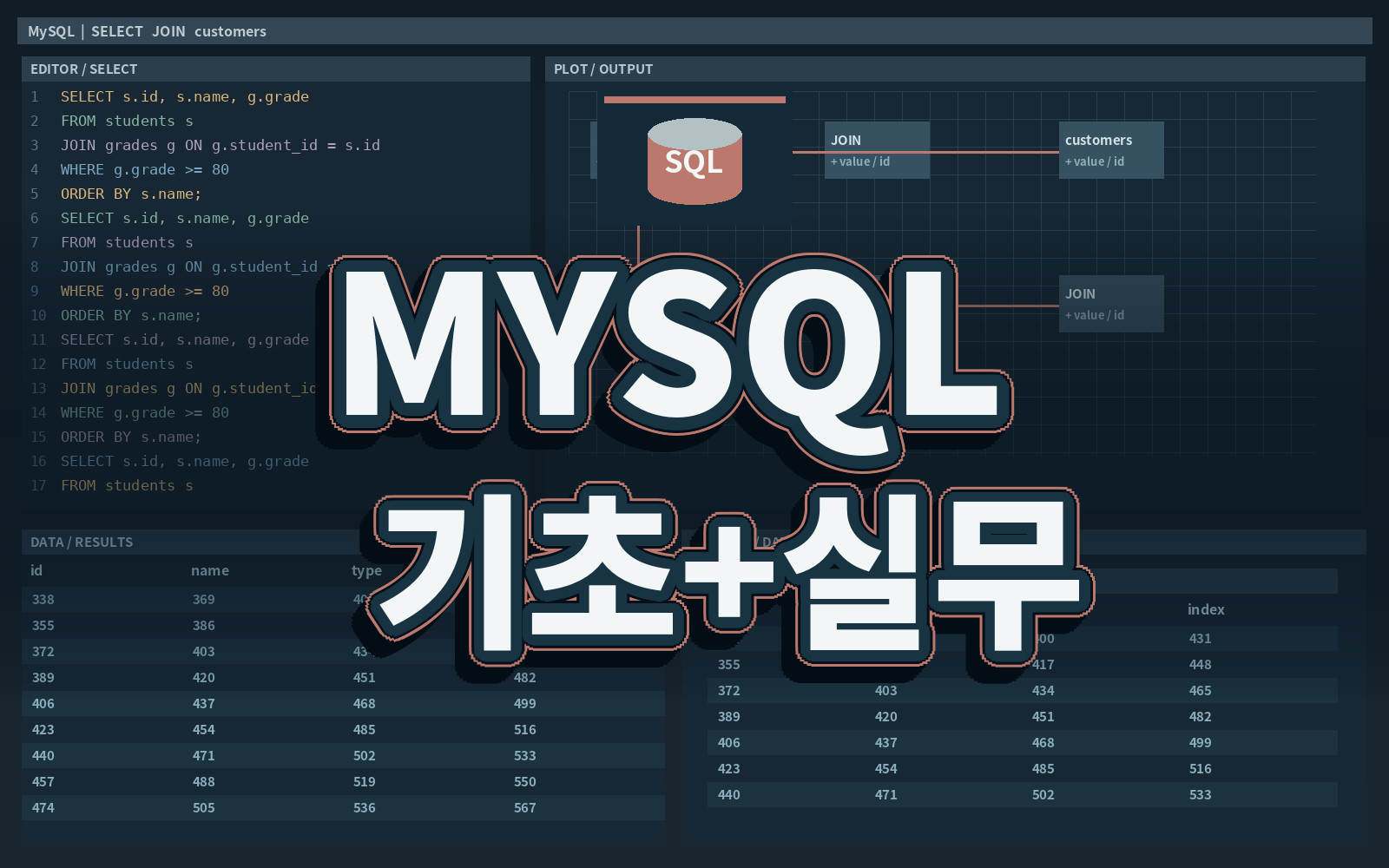Click code line 4 WHERE g.grade >= 80

tap(145, 169)
